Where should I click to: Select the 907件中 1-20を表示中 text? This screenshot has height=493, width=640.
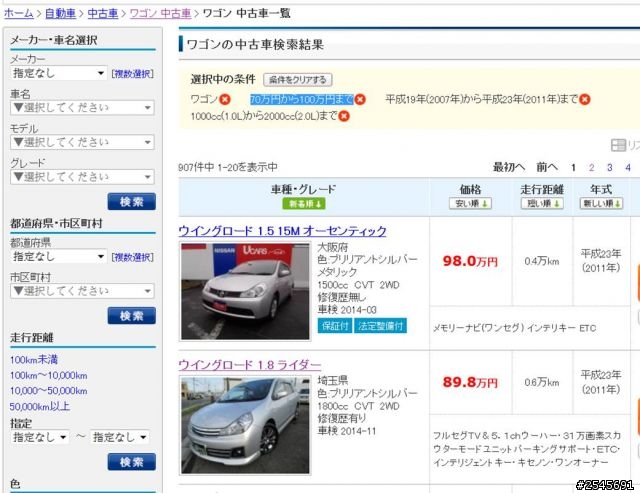point(228,167)
